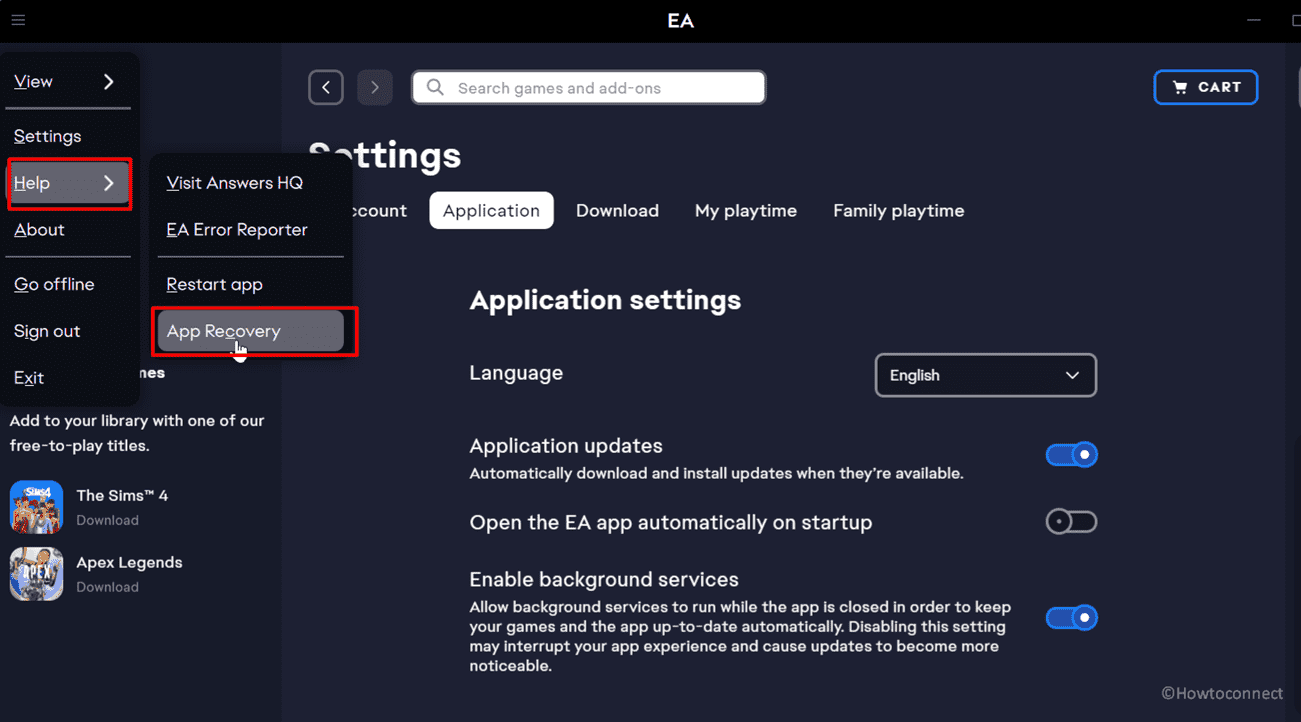Viewport: 1301px width, 722px height.
Task: Click Apex Legends title text
Action: coord(129,563)
